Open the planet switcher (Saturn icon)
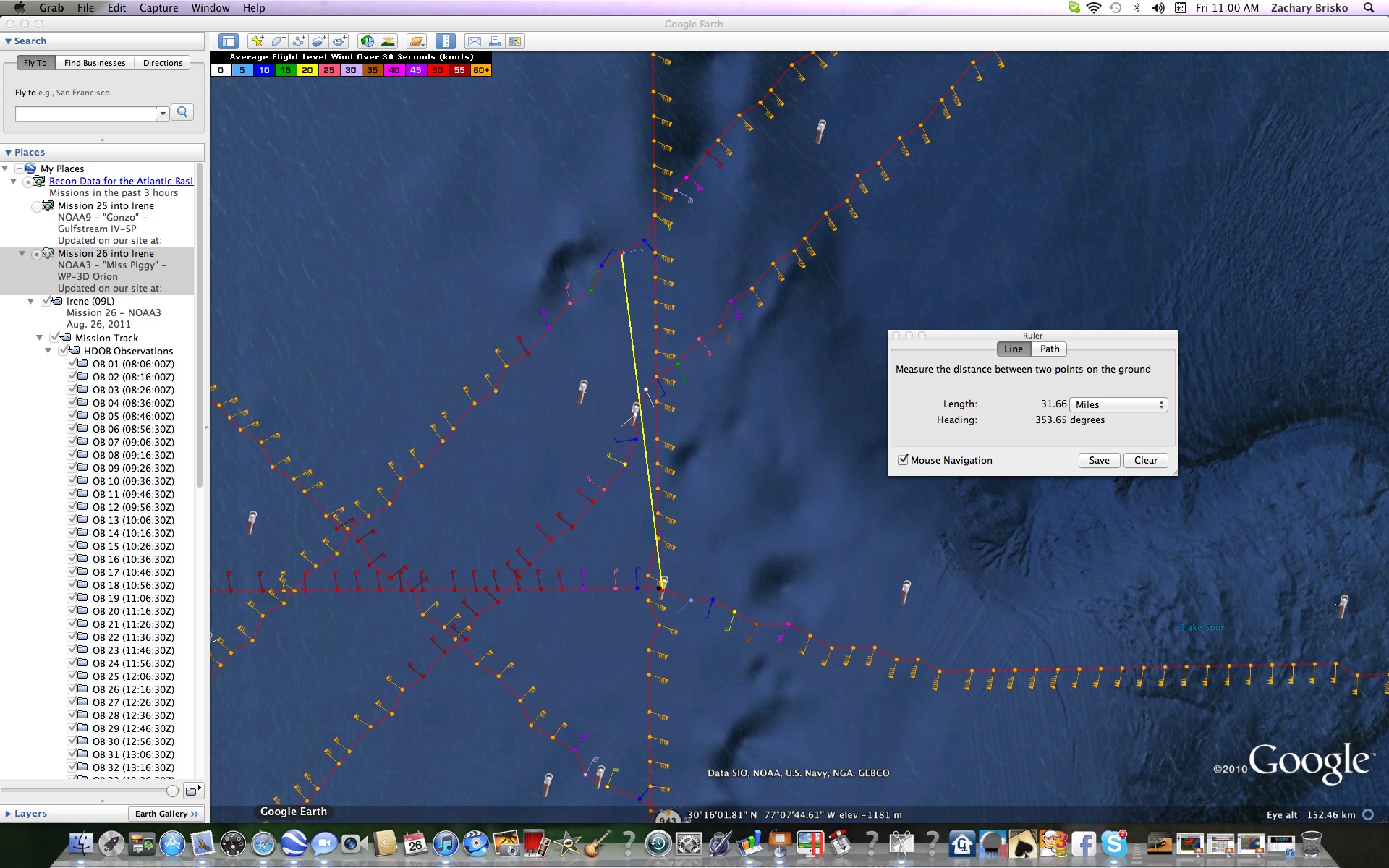 416,41
